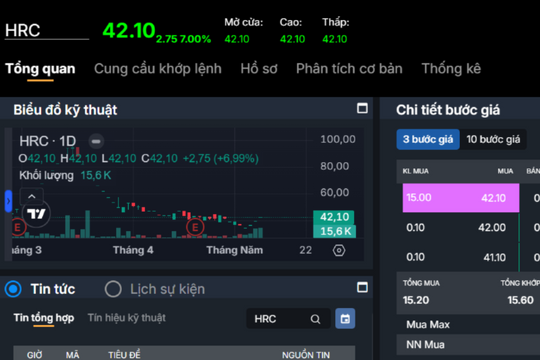Click the NGUỒN TIN column header
Viewport: 540px width, 360px height.
click(306, 355)
